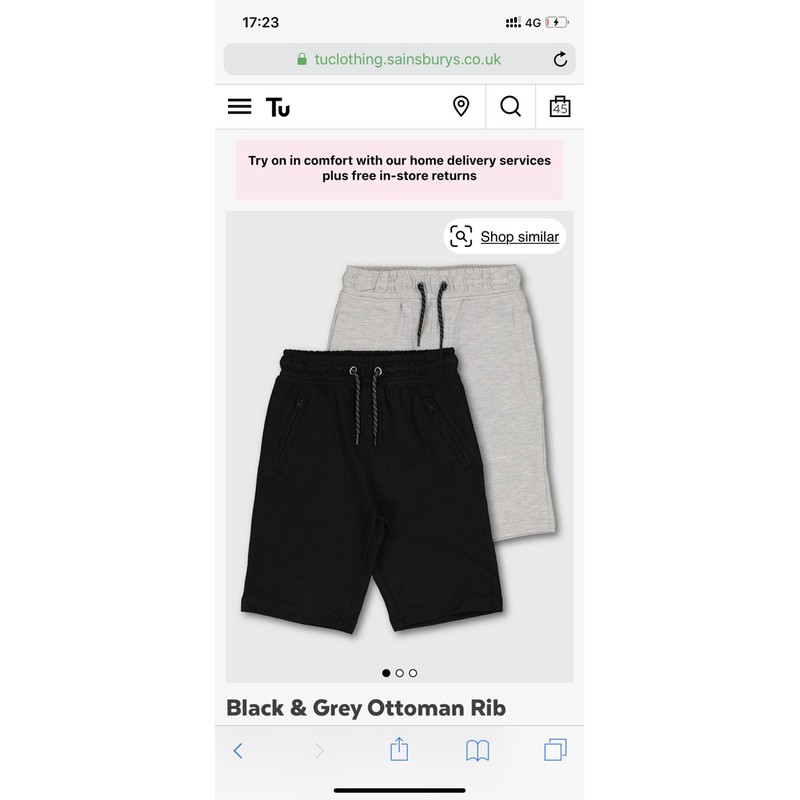Viewport: 800px width, 800px height.
Task: Tap the visual search camera icon
Action: pos(461,236)
